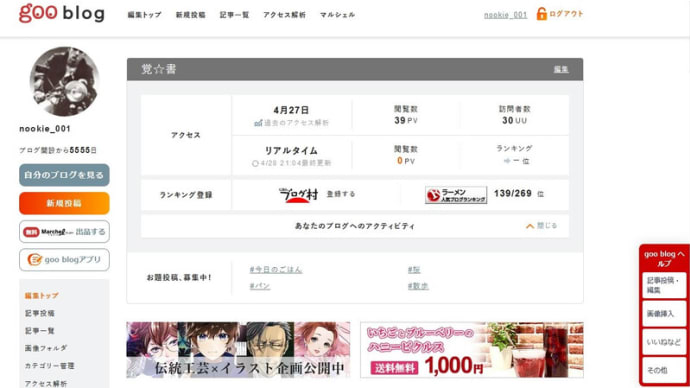Open アクセス解析 in top navigation
The image size is (690, 388).
pyautogui.click(x=284, y=15)
